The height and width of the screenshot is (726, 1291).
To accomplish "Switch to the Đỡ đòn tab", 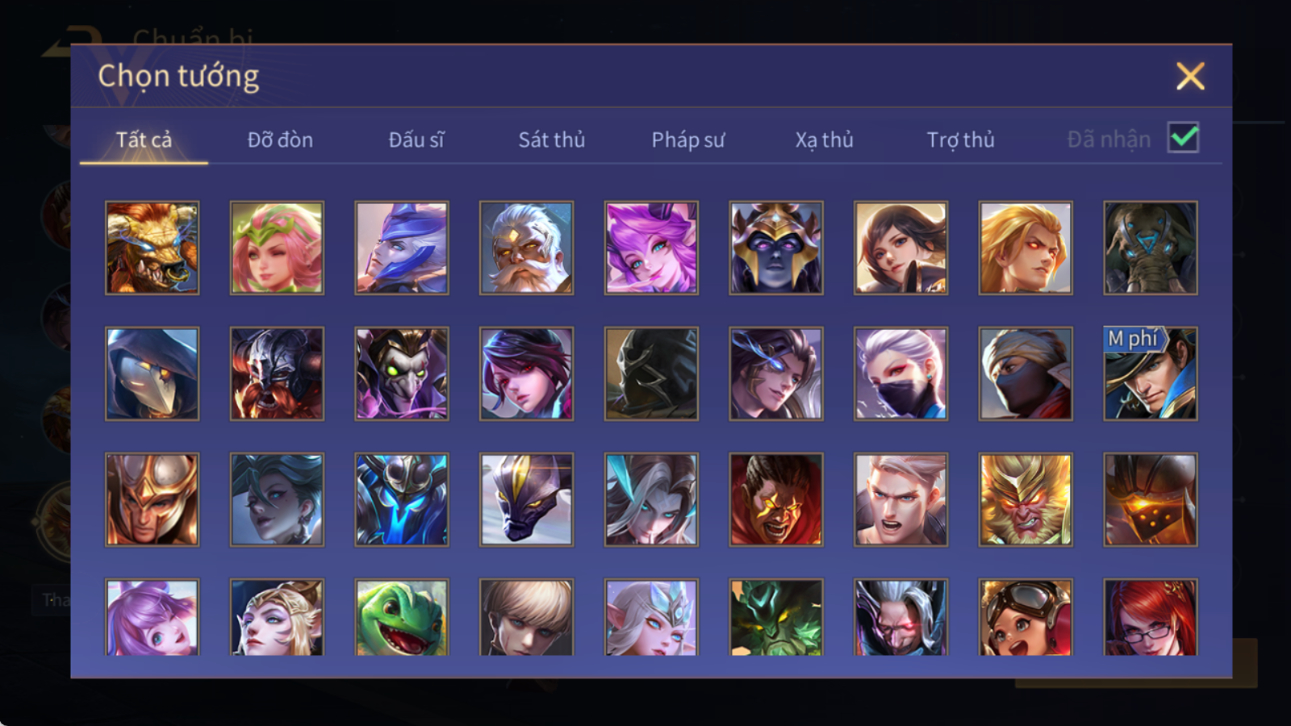I will [x=280, y=140].
